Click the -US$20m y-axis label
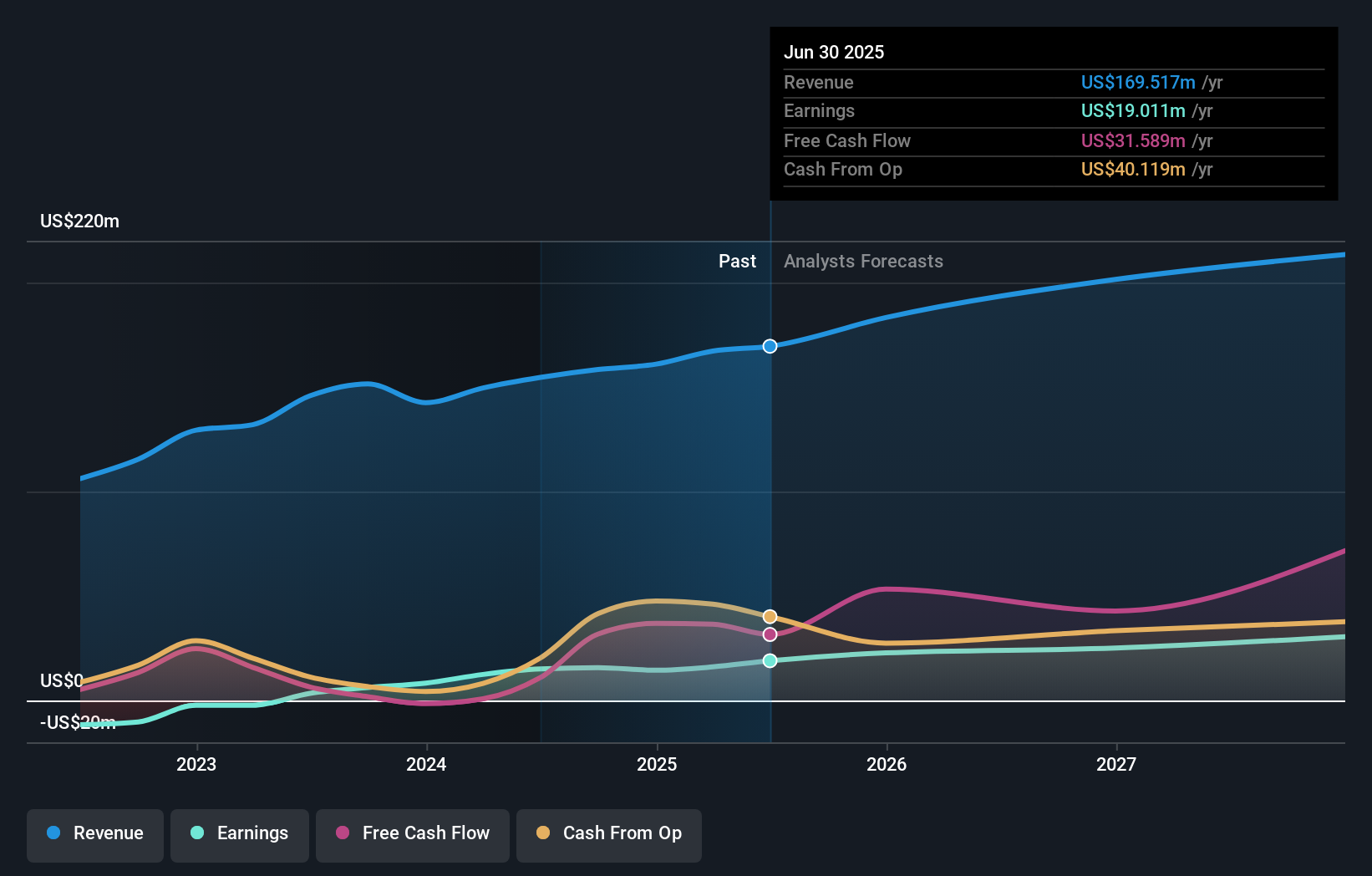The image size is (1372, 876). click(x=79, y=723)
